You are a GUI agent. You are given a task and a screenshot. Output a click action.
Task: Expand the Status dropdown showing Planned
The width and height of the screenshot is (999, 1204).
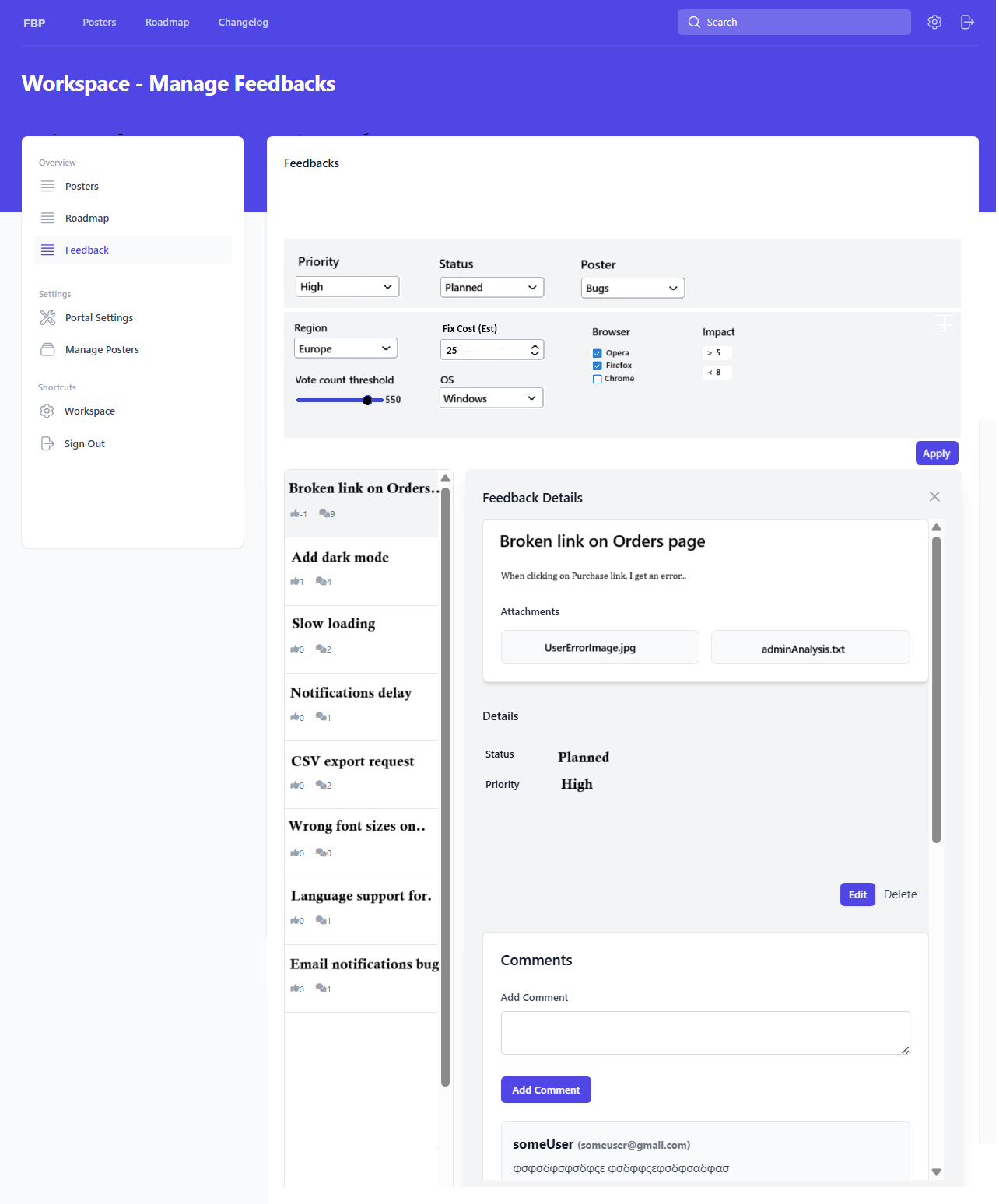(492, 288)
